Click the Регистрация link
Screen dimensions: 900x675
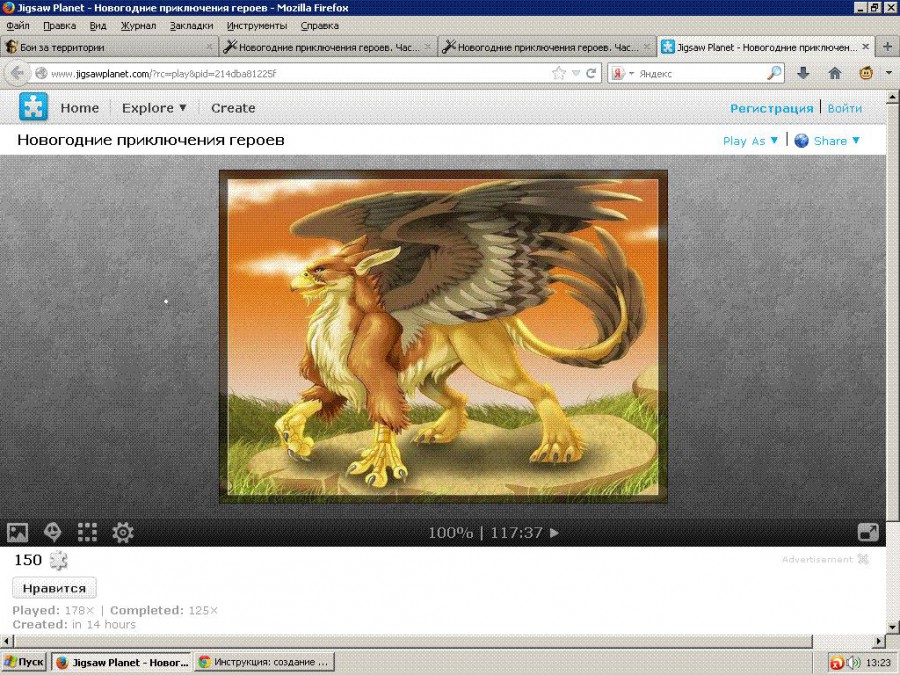pyautogui.click(x=771, y=108)
